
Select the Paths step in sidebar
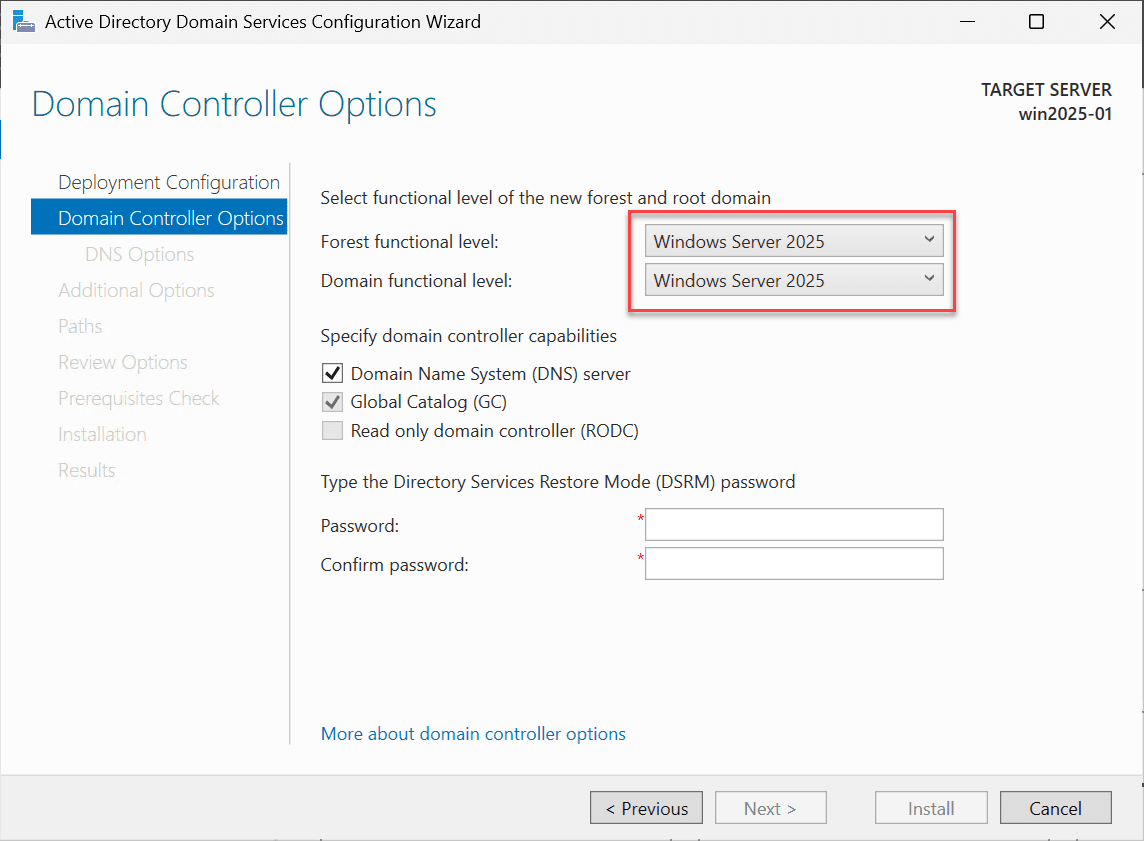tap(80, 326)
